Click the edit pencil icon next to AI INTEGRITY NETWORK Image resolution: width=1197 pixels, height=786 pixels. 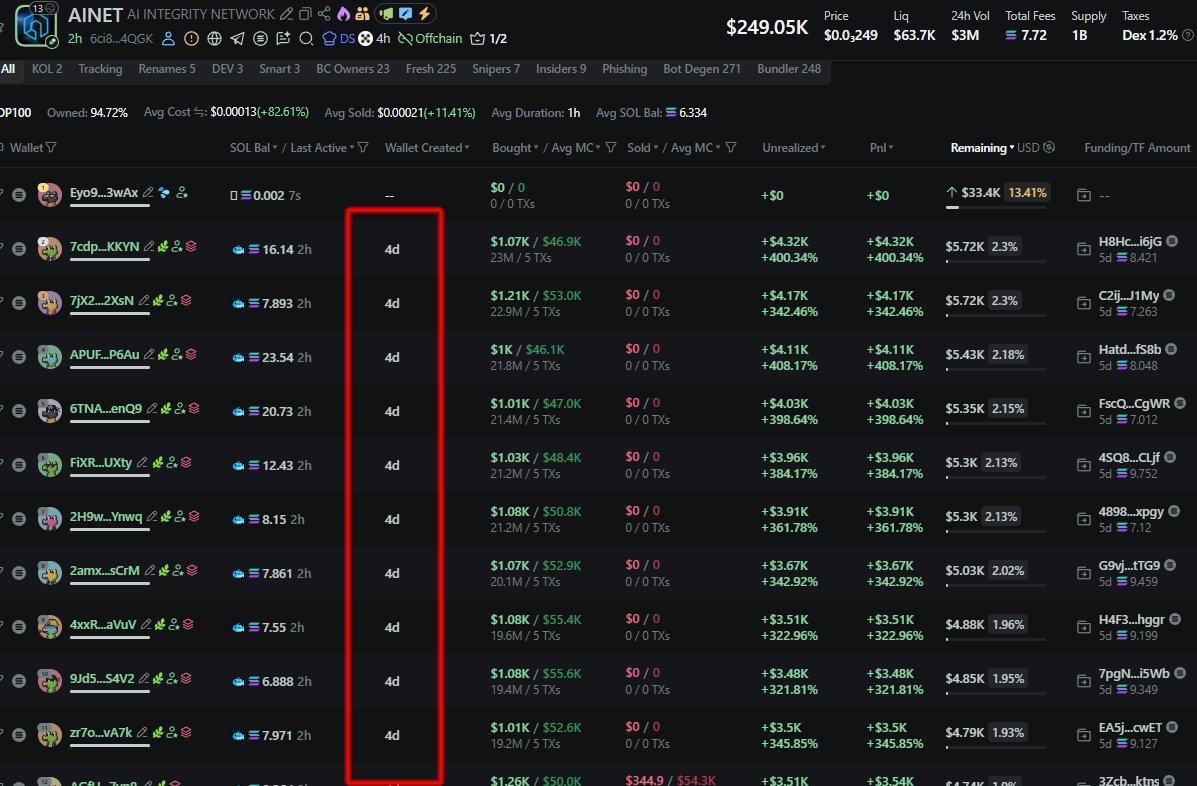[x=287, y=14]
